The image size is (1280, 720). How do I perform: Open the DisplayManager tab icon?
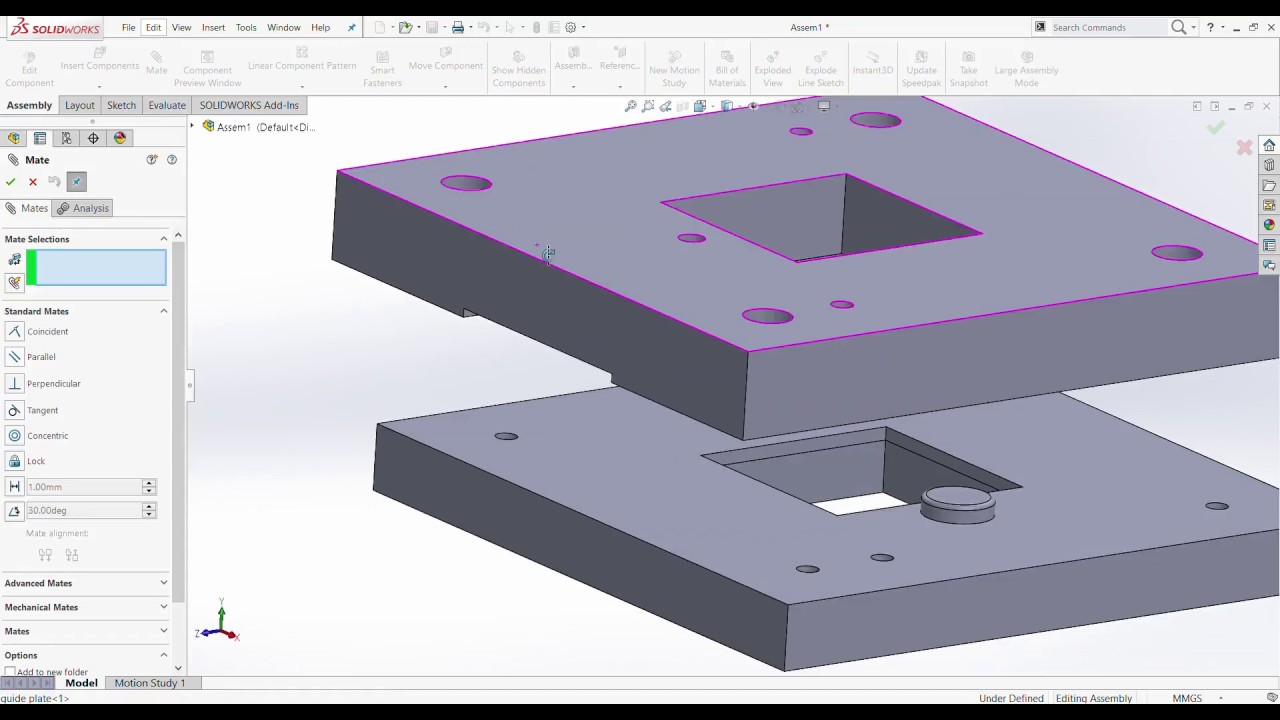[120, 138]
